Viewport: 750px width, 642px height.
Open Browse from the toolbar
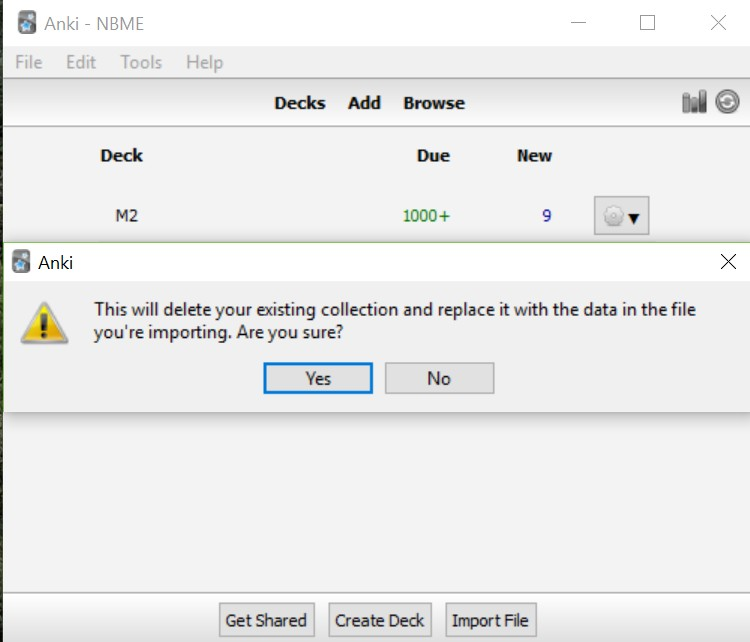tap(434, 103)
